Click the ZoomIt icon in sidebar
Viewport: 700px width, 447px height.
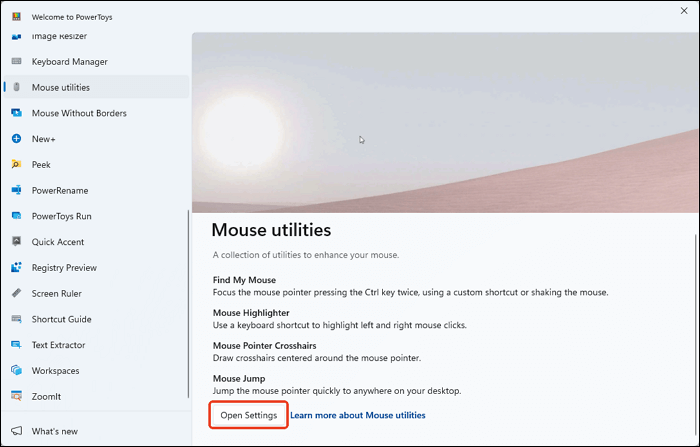[x=17, y=396]
